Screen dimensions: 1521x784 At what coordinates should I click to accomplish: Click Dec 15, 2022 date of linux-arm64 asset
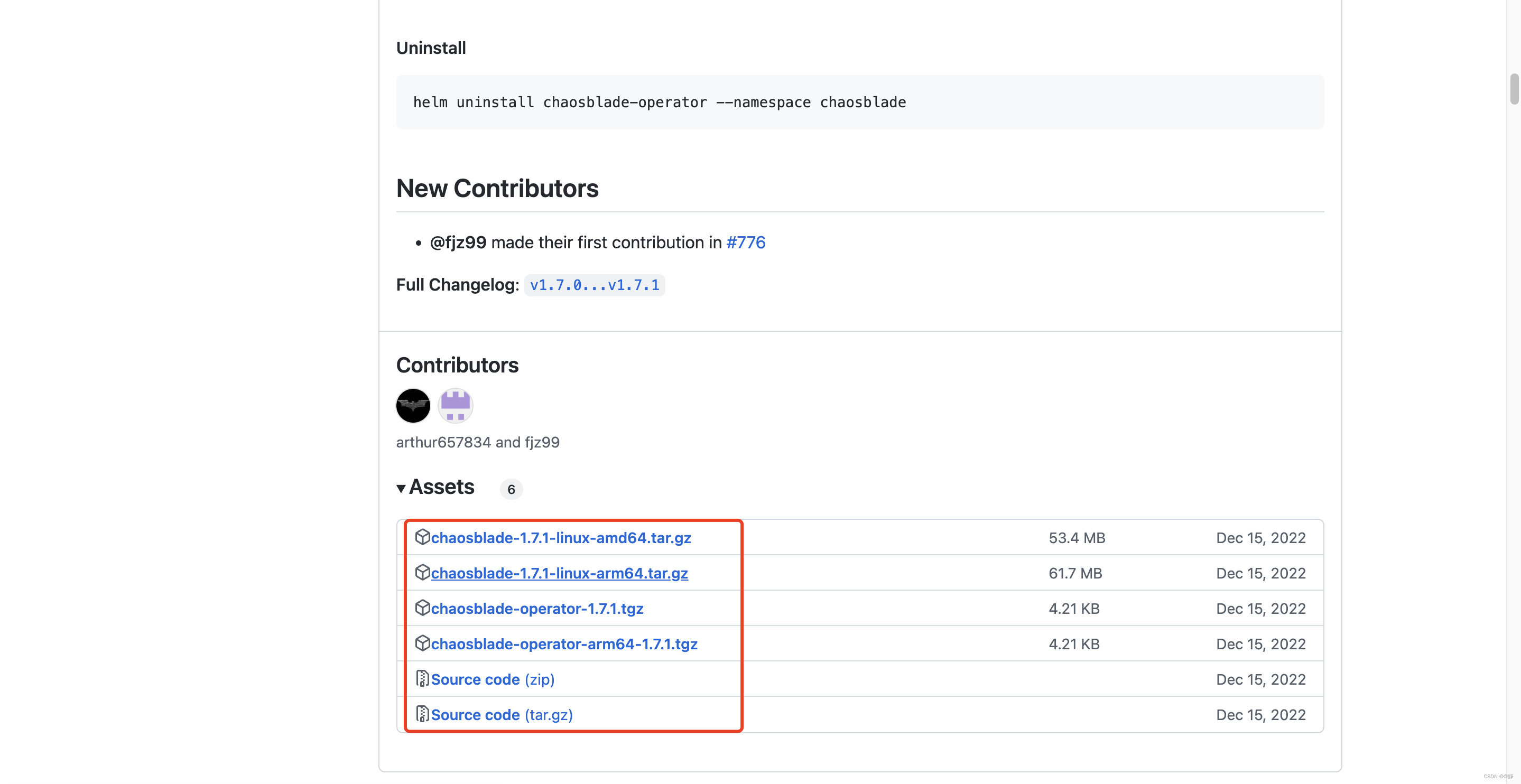[1261, 573]
